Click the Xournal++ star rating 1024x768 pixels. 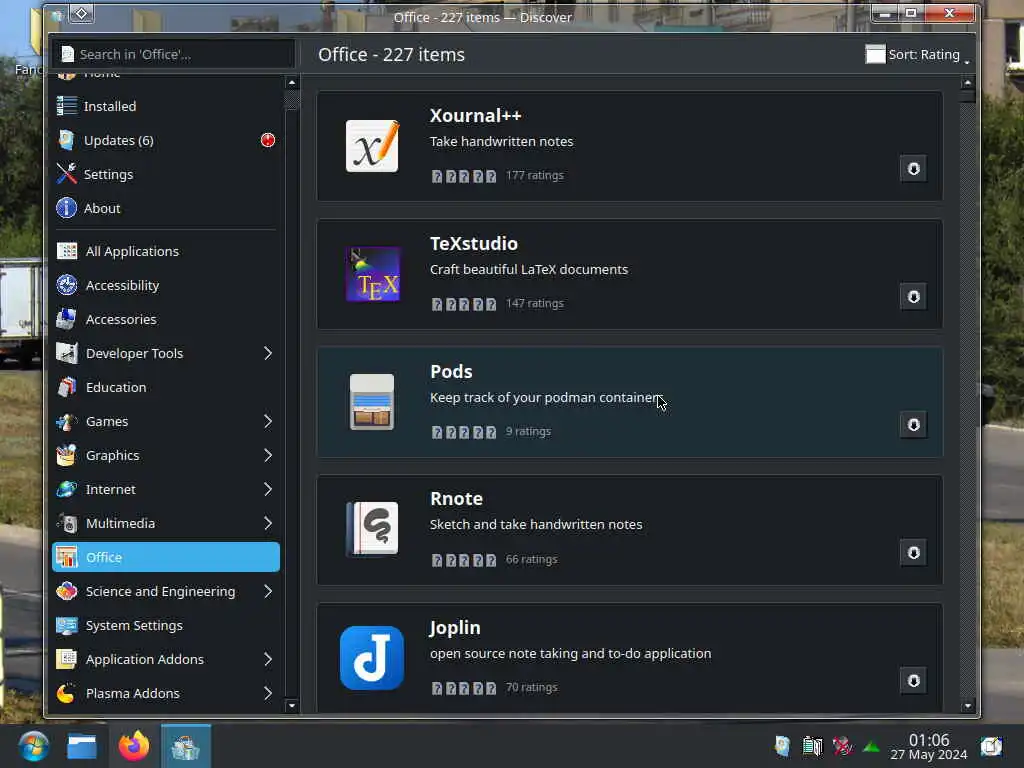pos(464,176)
